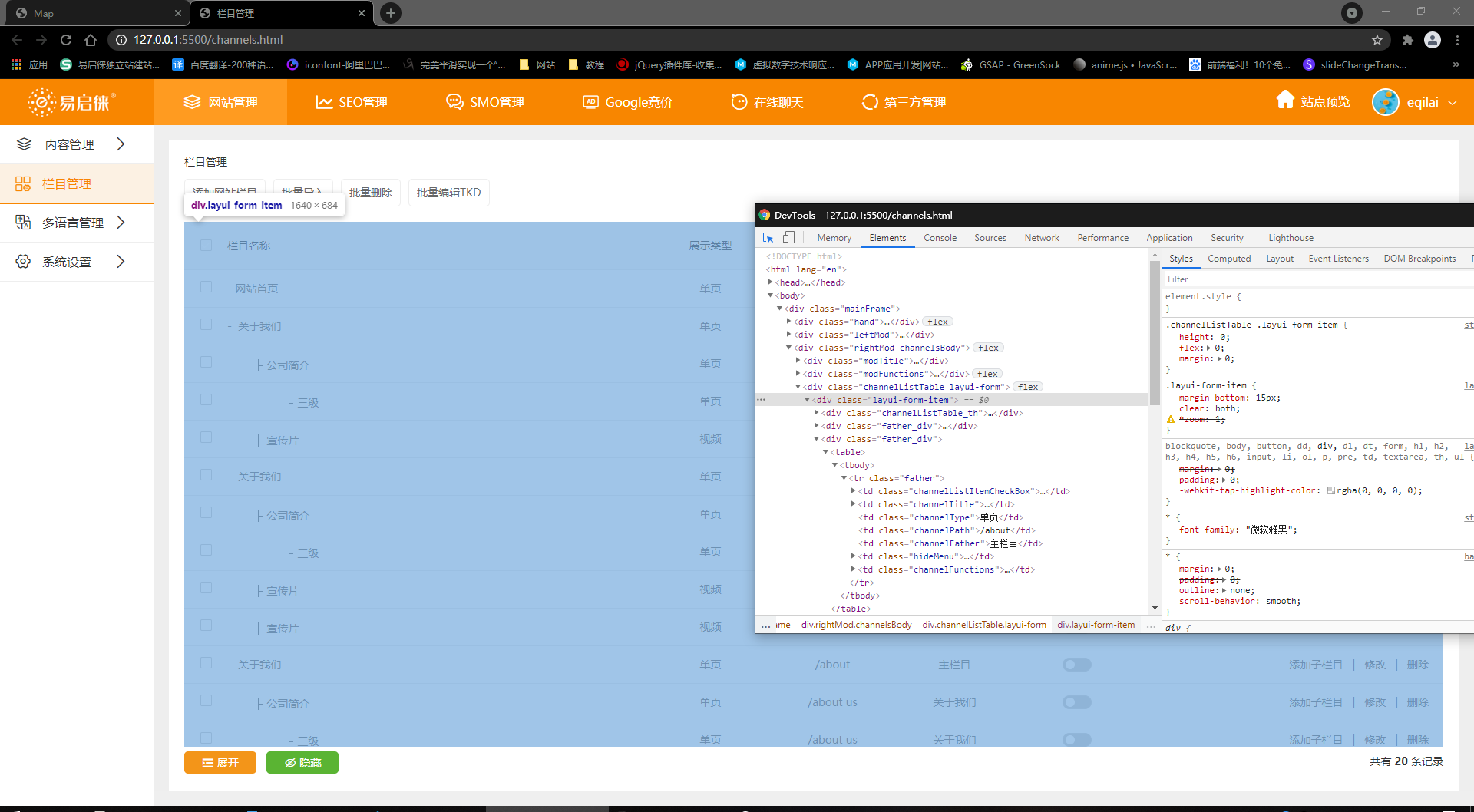Click the 站点预览 house icon
This screenshot has width=1474, height=812.
point(1285,101)
